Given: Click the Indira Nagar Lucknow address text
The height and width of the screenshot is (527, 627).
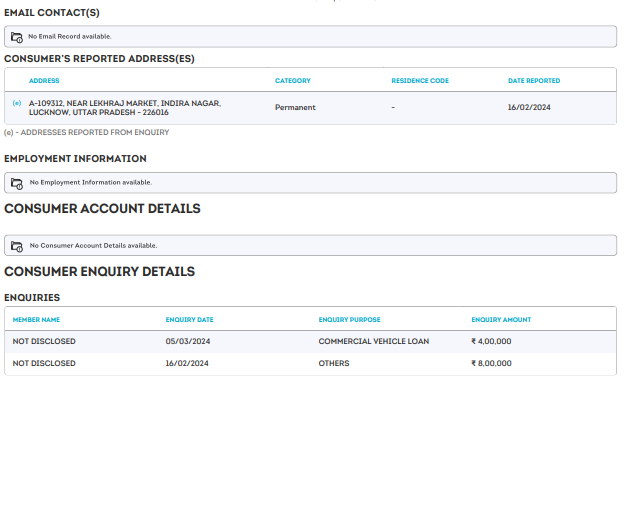Looking at the screenshot, I should [x=124, y=108].
